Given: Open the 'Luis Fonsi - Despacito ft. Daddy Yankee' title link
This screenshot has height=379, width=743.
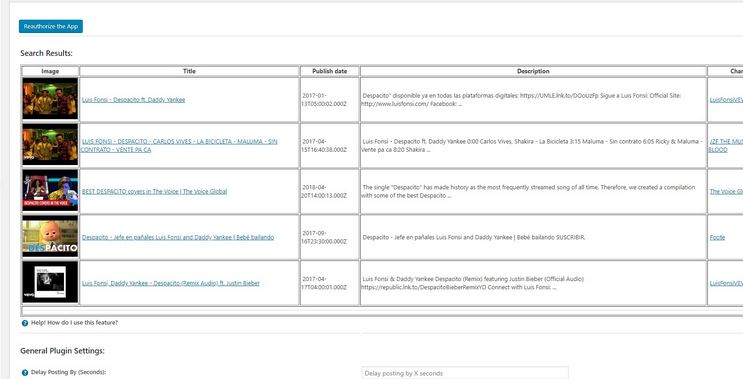Looking at the screenshot, I should pyautogui.click(x=134, y=100).
